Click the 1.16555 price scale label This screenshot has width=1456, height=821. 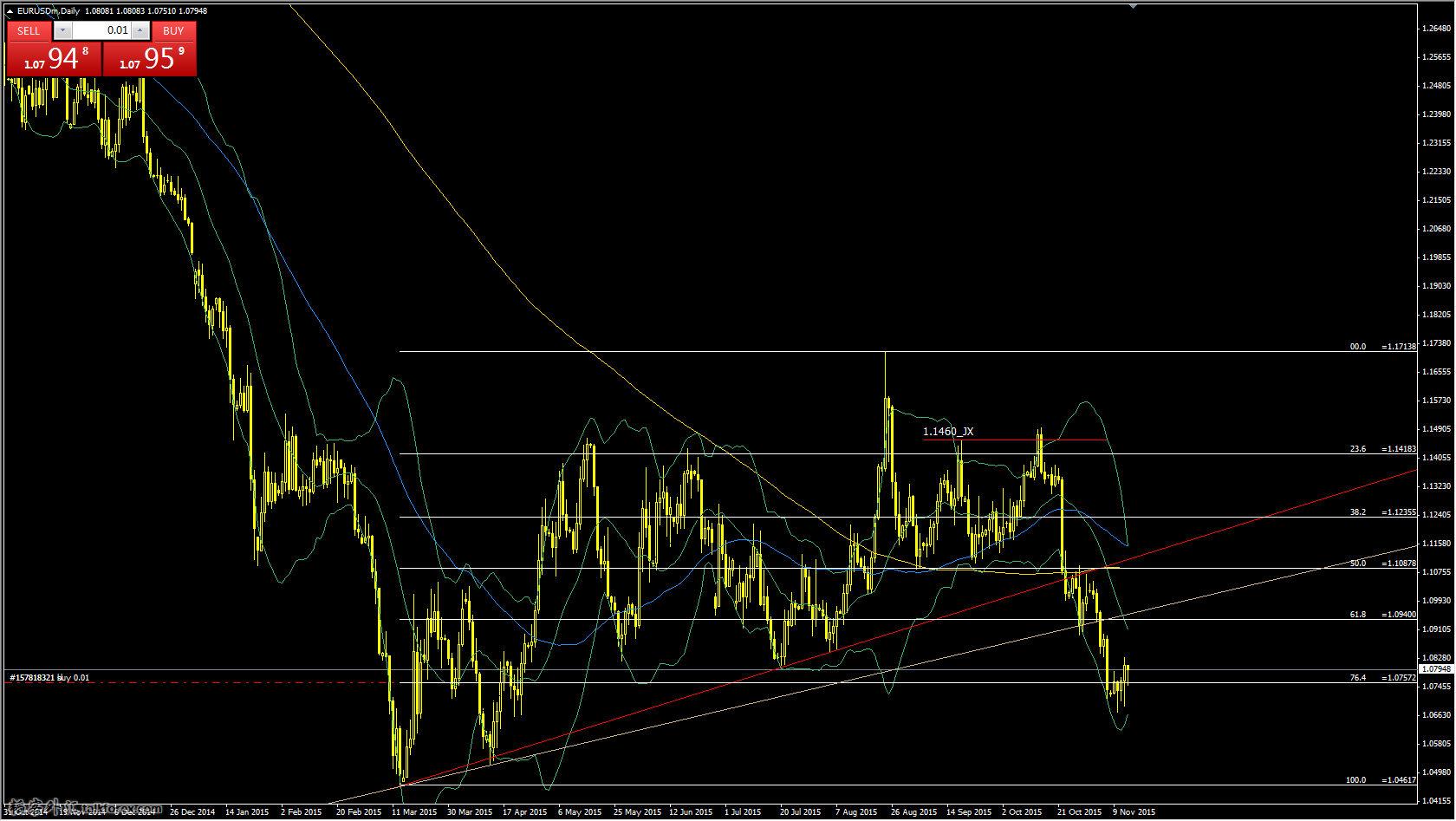[x=1436, y=371]
